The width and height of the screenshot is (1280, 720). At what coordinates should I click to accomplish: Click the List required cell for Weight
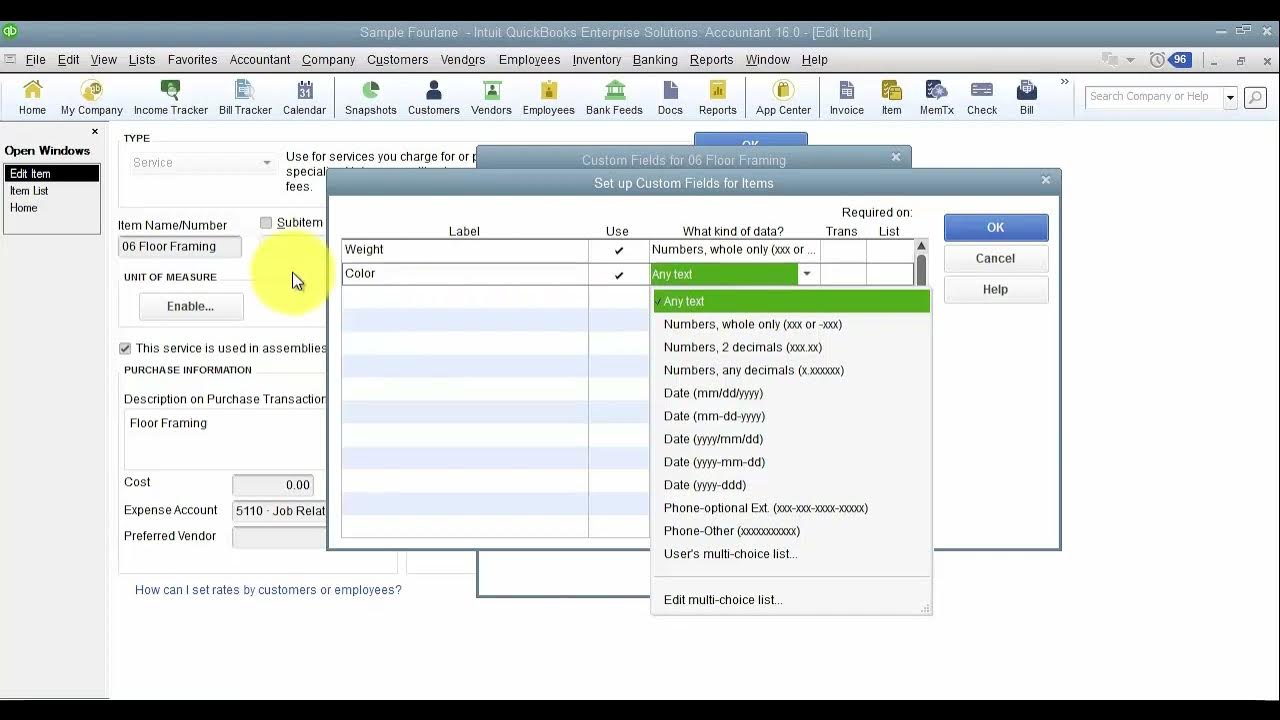coord(889,250)
